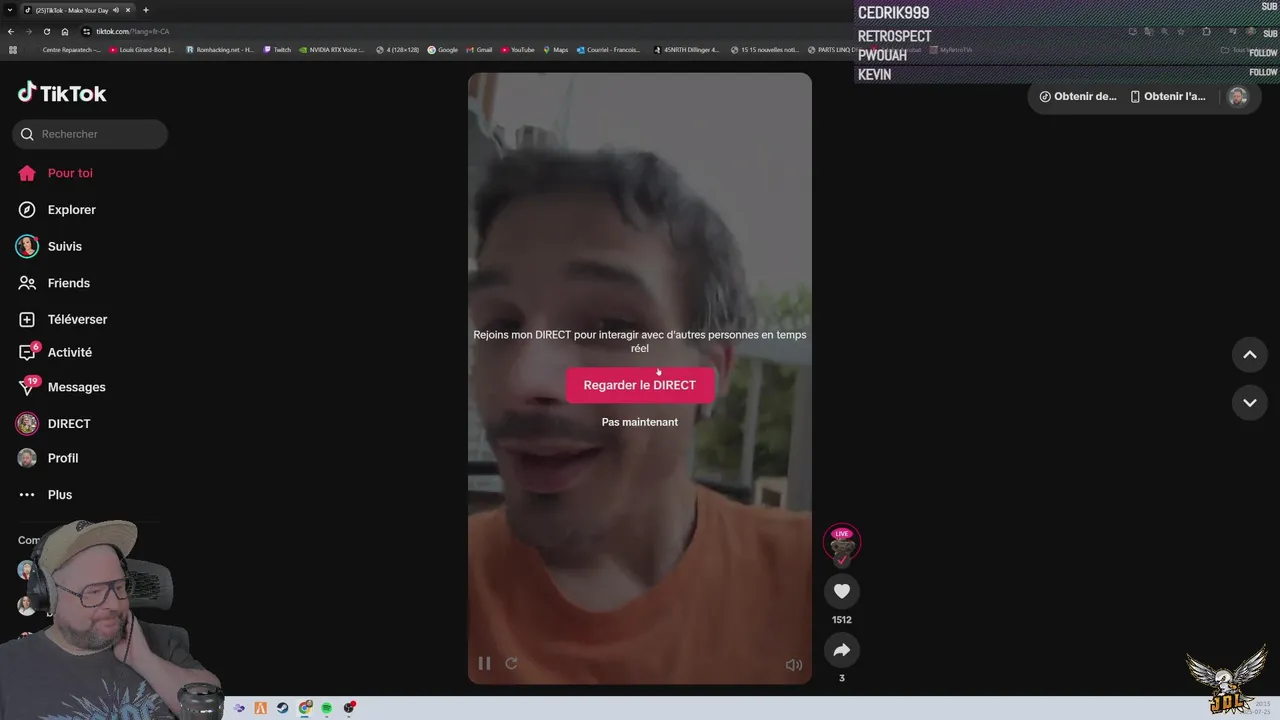Open the Google bookmark
1280x720 pixels.
(443, 49)
